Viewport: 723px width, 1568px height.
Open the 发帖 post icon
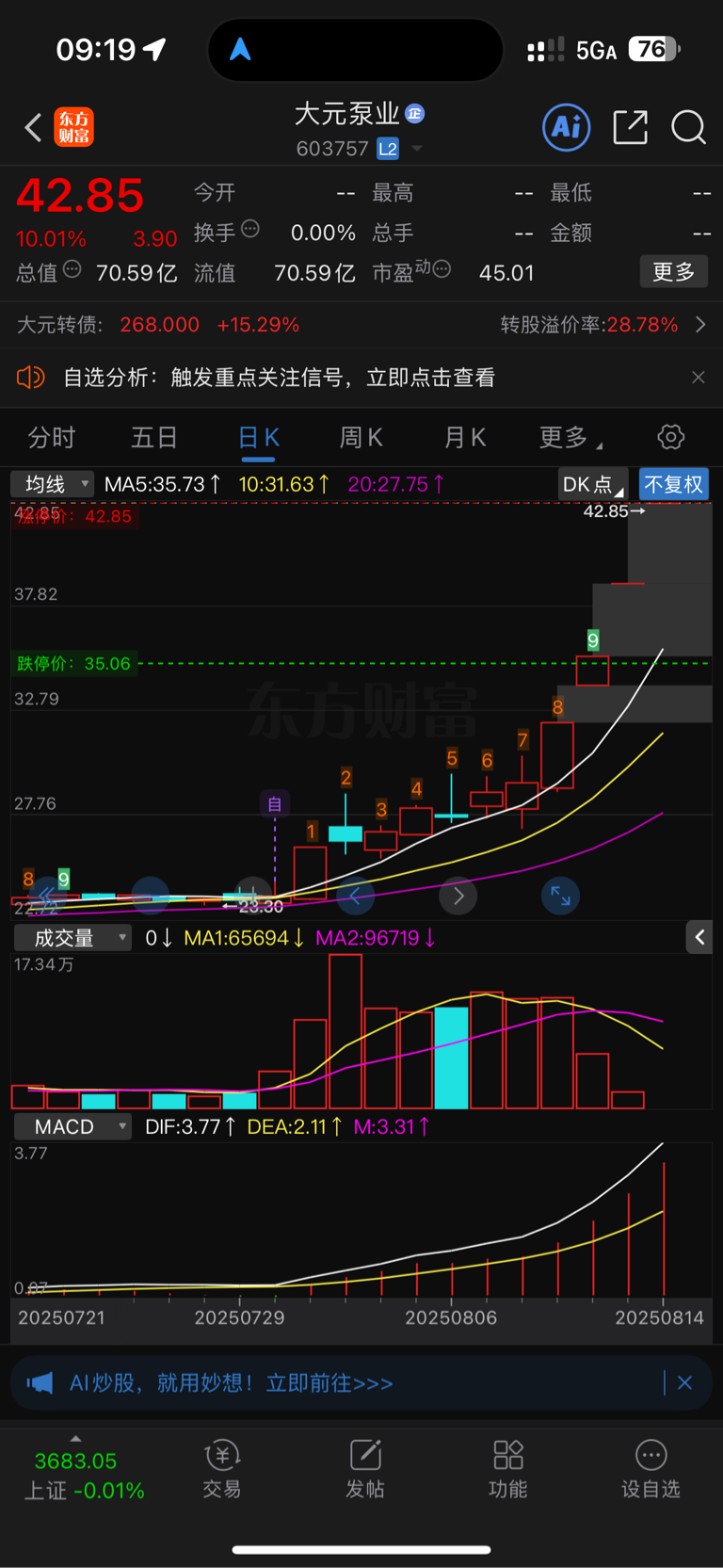[x=365, y=1469]
